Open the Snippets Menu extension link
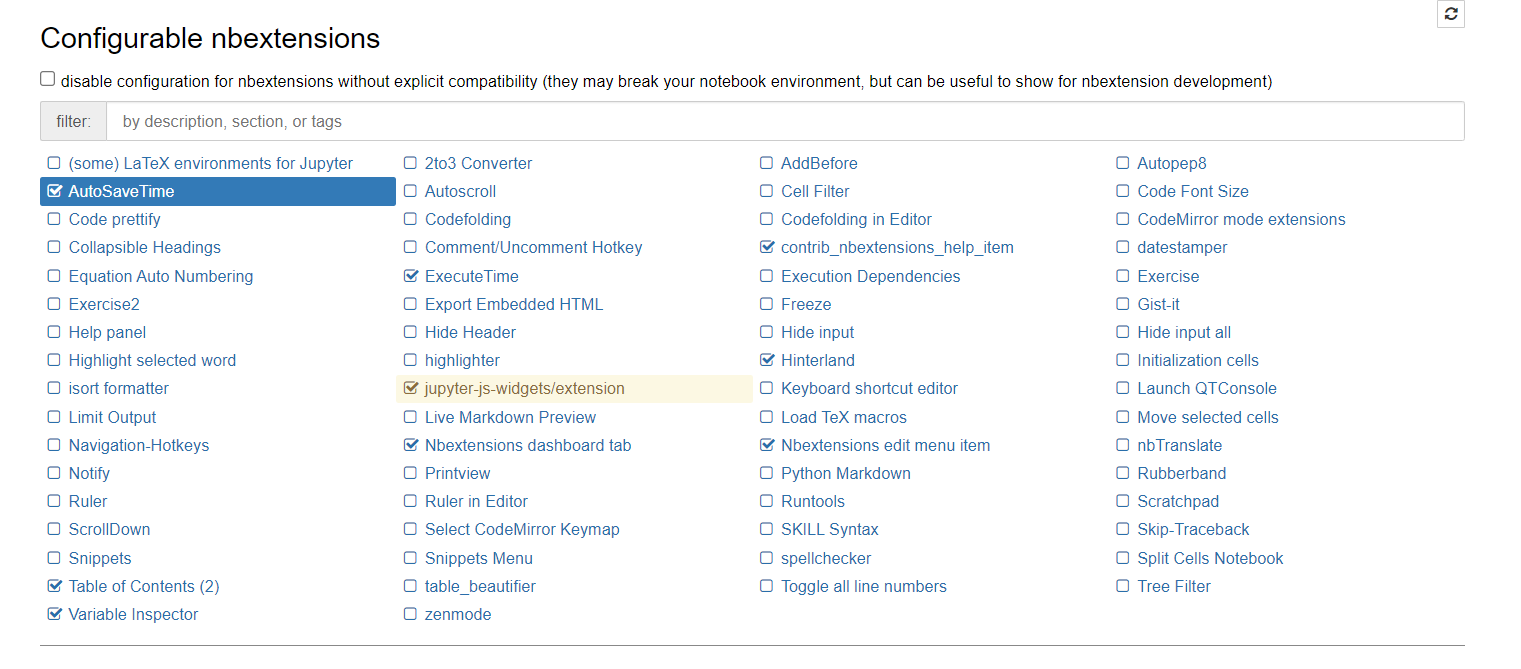 (x=478, y=558)
